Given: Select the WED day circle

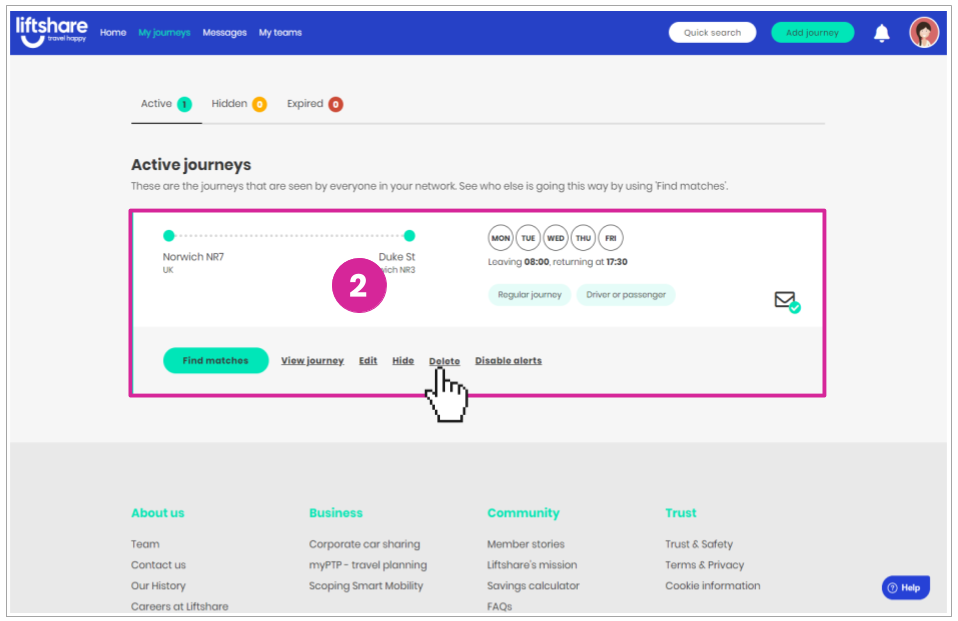Looking at the screenshot, I should [x=555, y=238].
